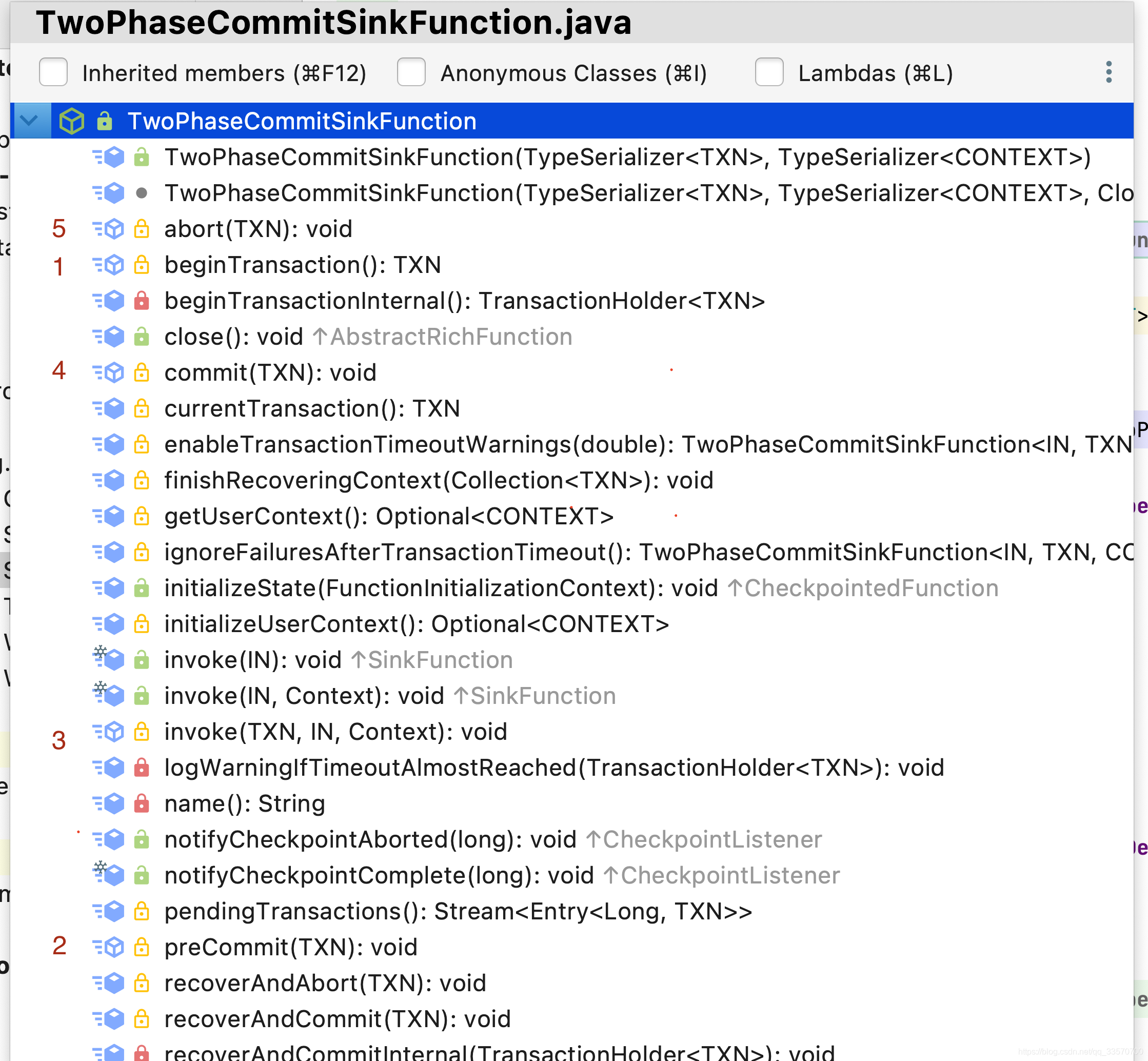The height and width of the screenshot is (1061, 1148).
Task: Click final method icon for invoke(IN, Context)
Action: tap(109, 694)
